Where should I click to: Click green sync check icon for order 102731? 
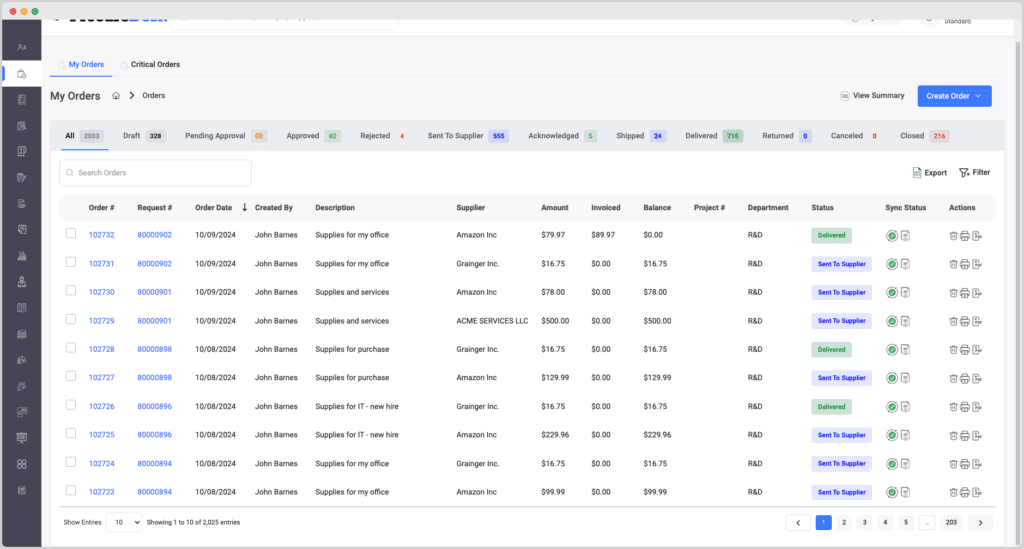coord(891,264)
